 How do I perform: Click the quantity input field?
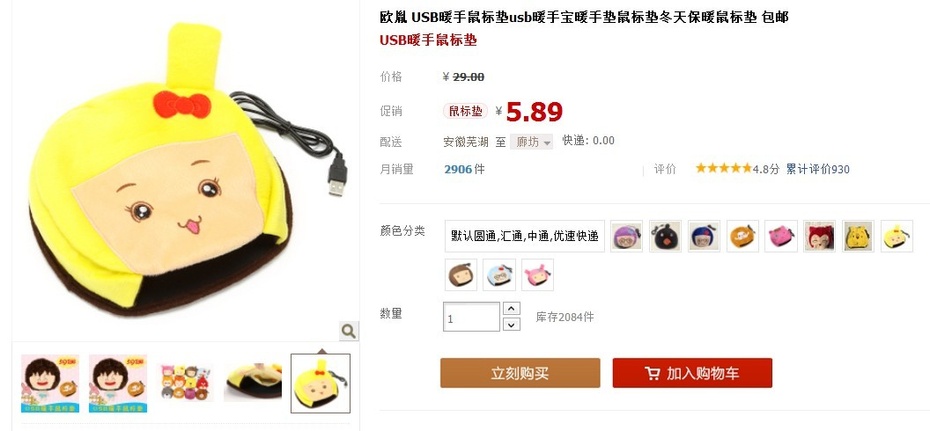coord(472,317)
